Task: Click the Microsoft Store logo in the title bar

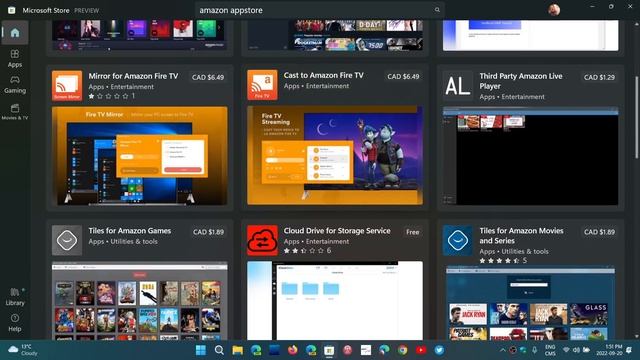Action: click(x=11, y=10)
